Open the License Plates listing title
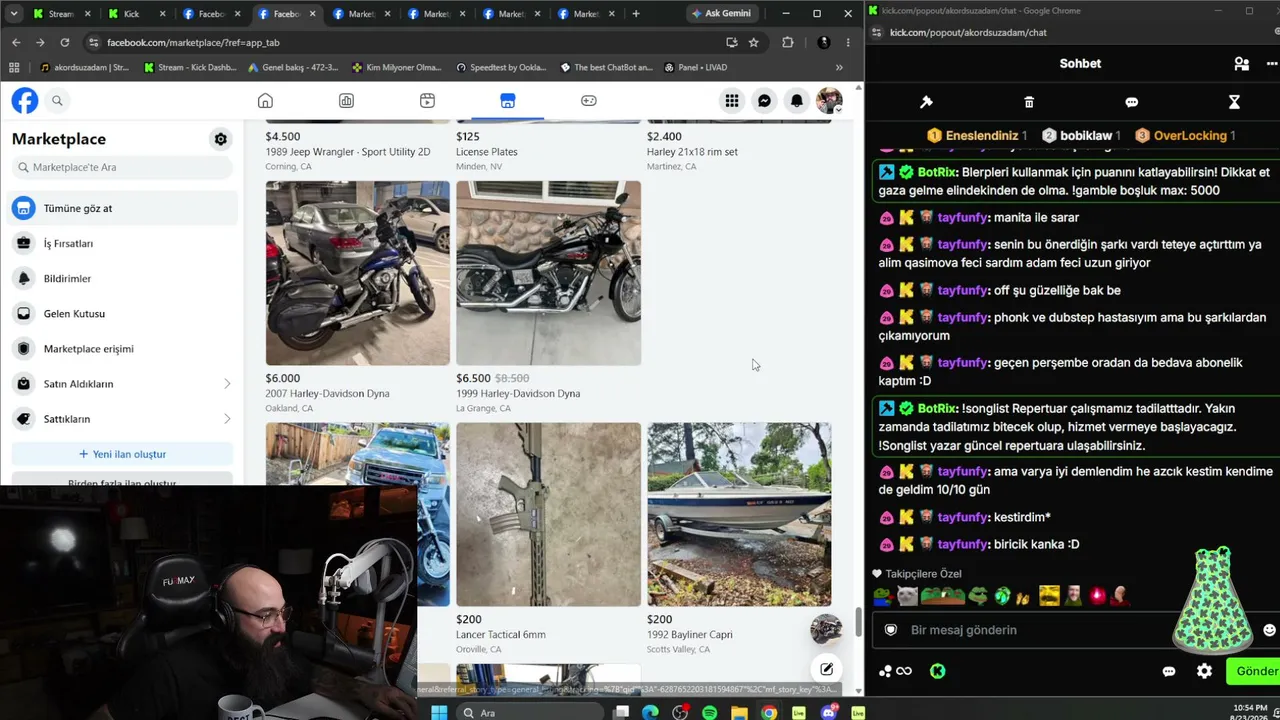Screen dimensions: 1280x720 486,152
